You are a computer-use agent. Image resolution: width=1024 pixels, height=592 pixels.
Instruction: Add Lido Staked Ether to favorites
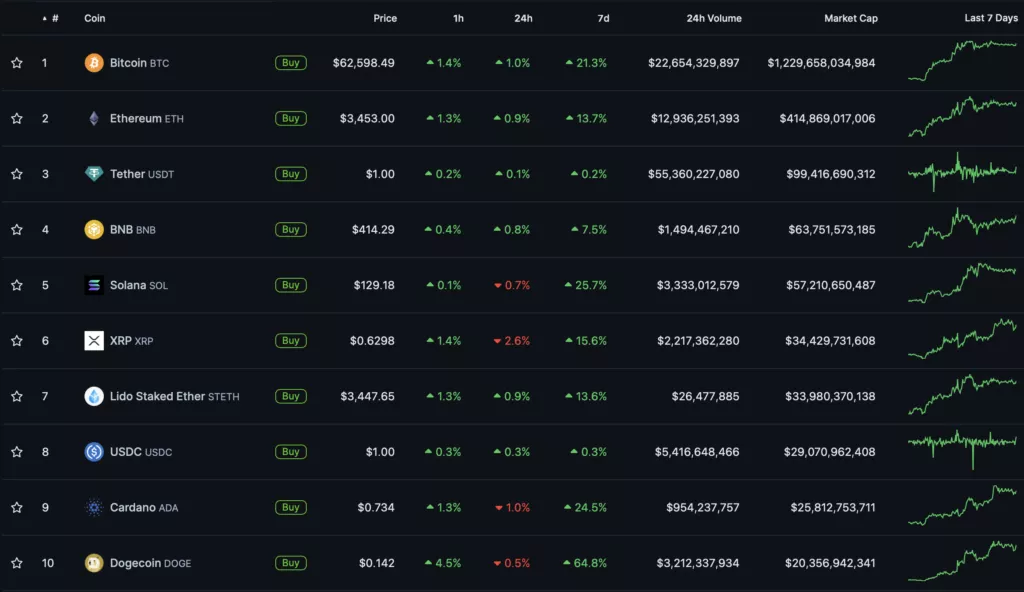(17, 396)
